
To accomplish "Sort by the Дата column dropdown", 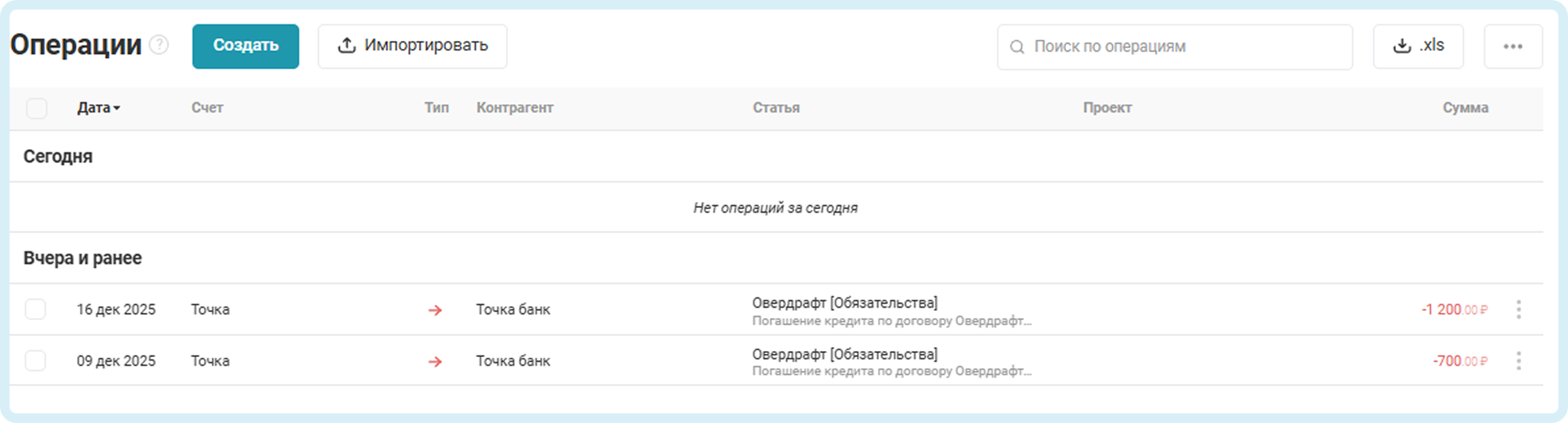I will click(x=99, y=108).
